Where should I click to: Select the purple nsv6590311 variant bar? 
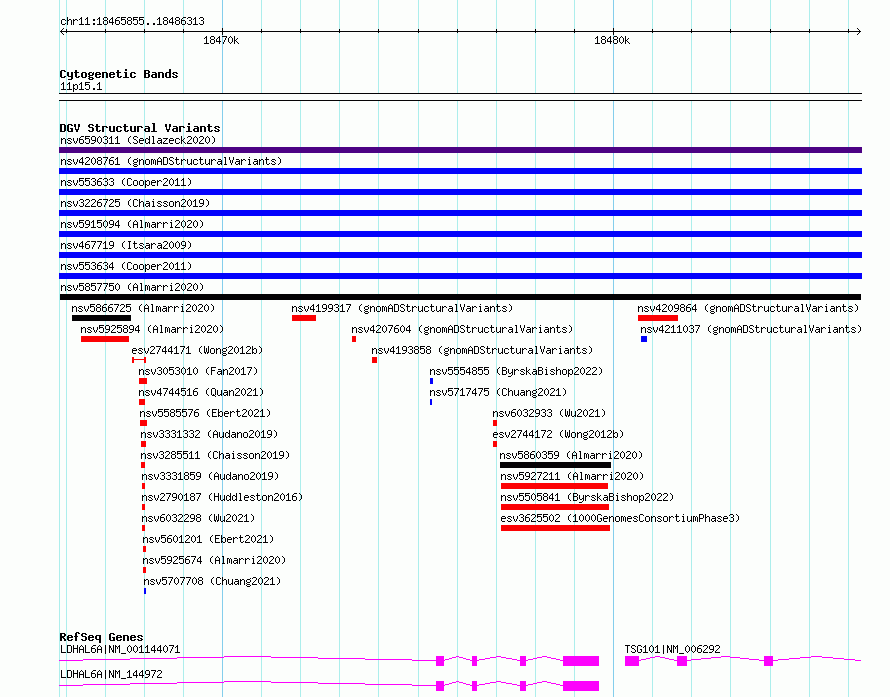[460, 150]
